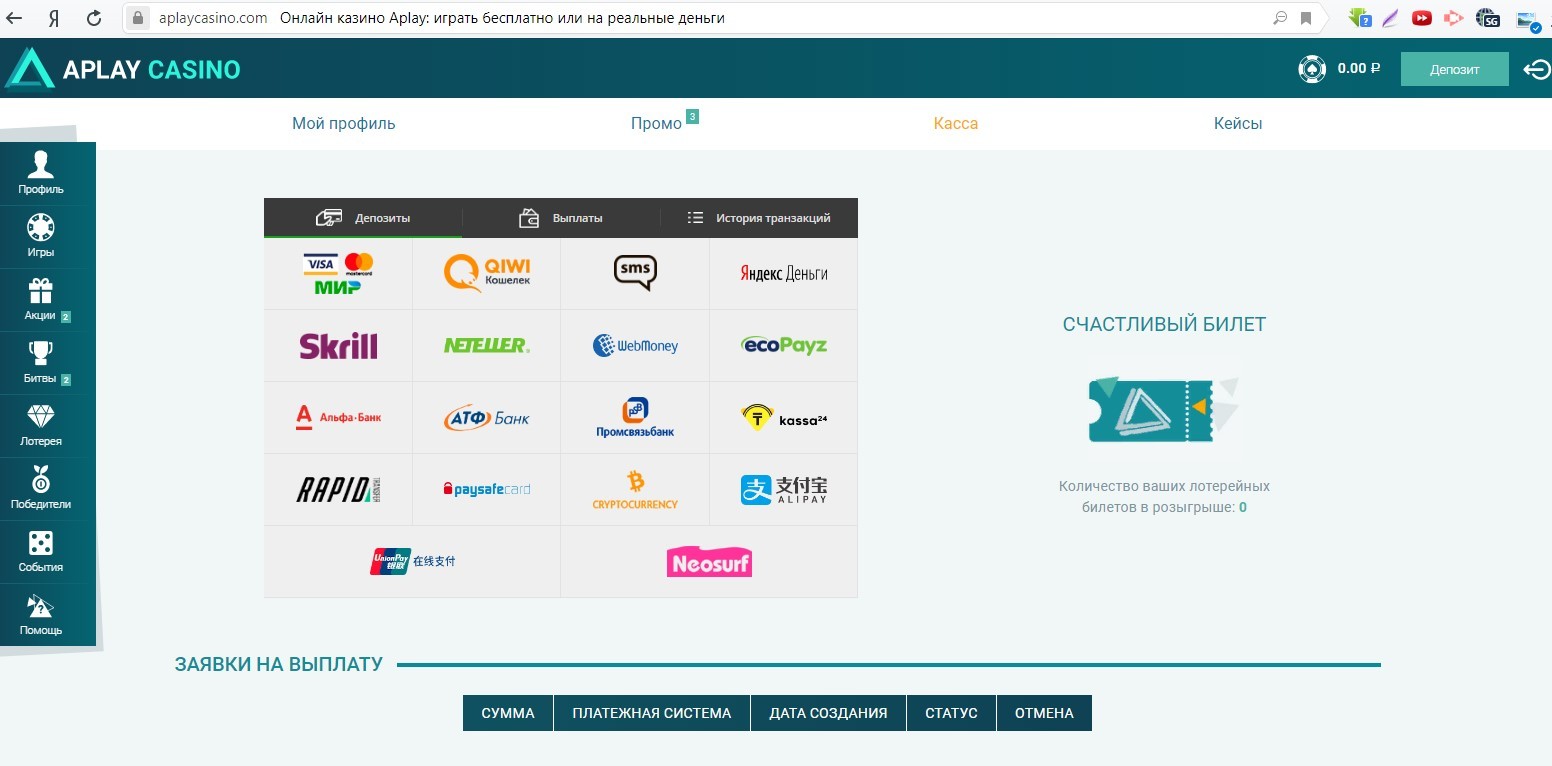Open the Помощь icon in sidebar
This screenshot has height=766, width=1552.
[41, 615]
